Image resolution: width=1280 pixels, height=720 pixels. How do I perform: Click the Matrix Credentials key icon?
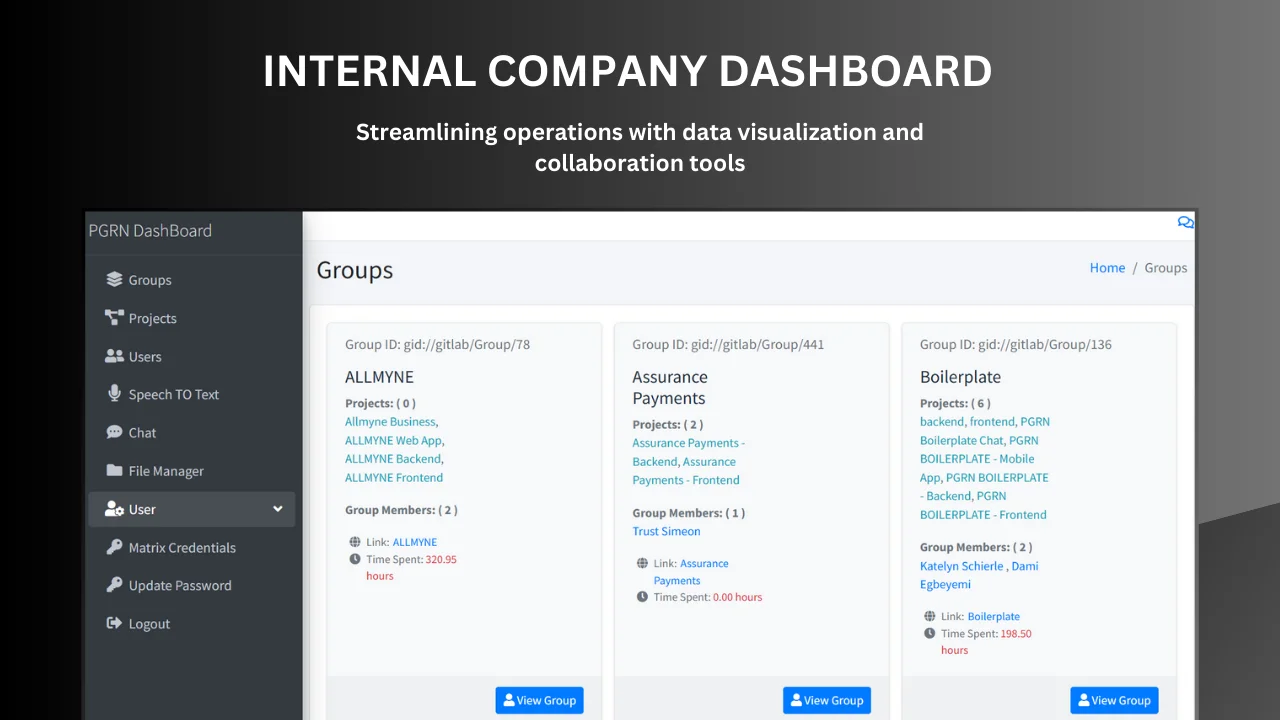point(114,547)
